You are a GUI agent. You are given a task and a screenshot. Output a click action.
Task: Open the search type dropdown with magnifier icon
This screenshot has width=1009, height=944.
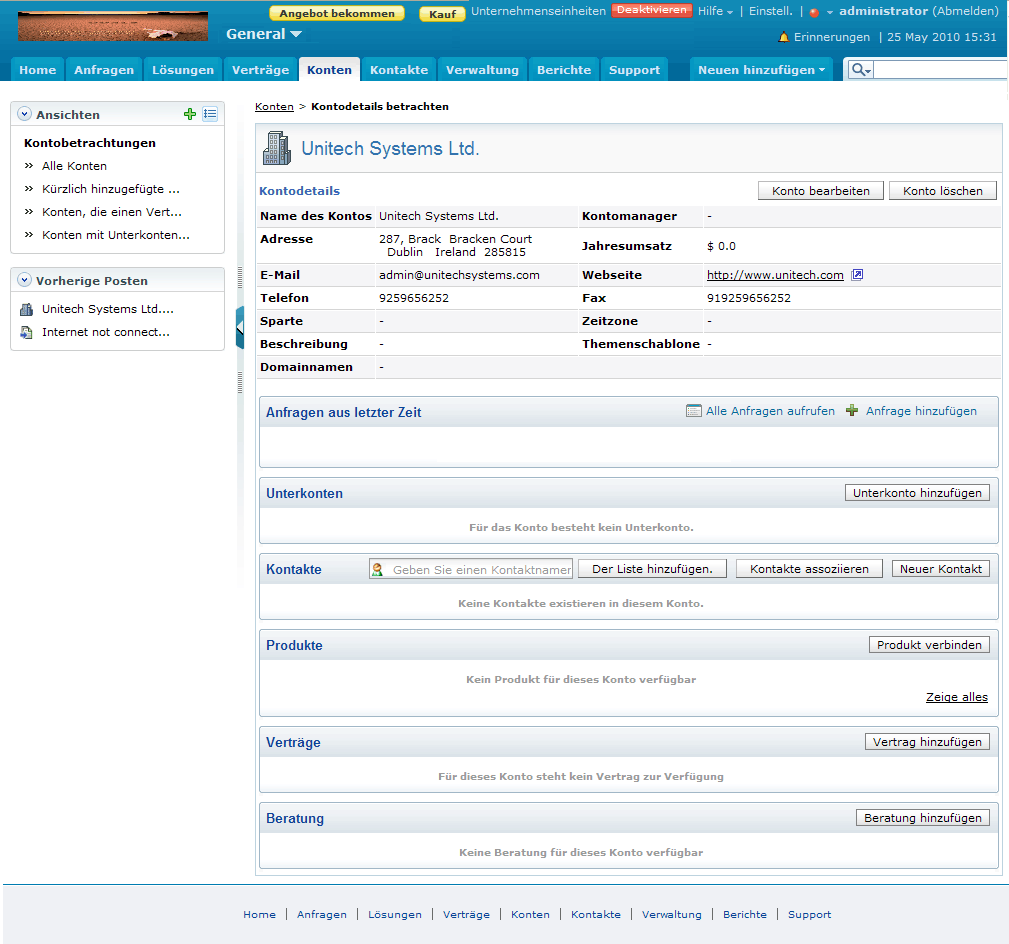(x=860, y=69)
